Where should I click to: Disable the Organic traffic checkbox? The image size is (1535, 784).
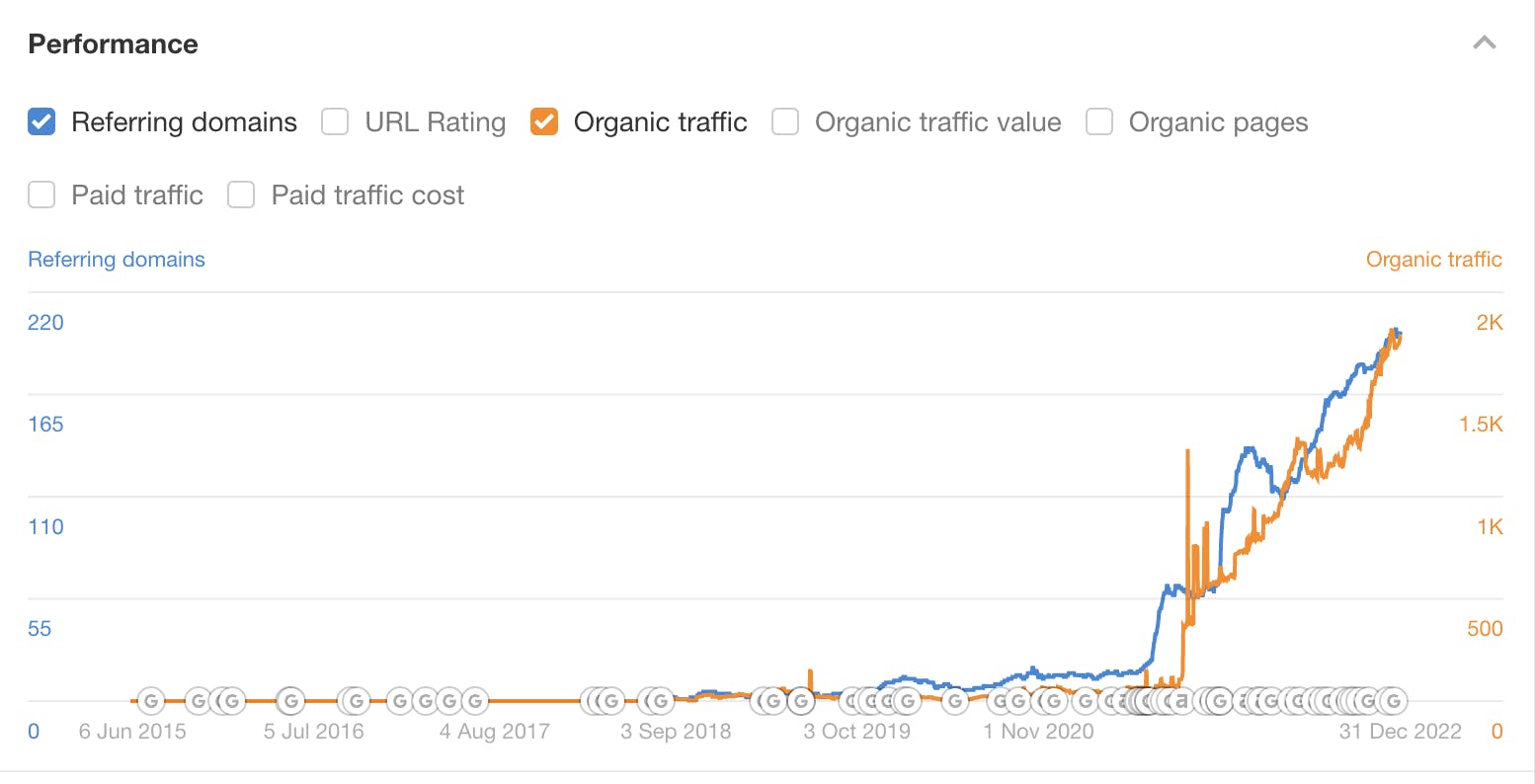point(544,122)
